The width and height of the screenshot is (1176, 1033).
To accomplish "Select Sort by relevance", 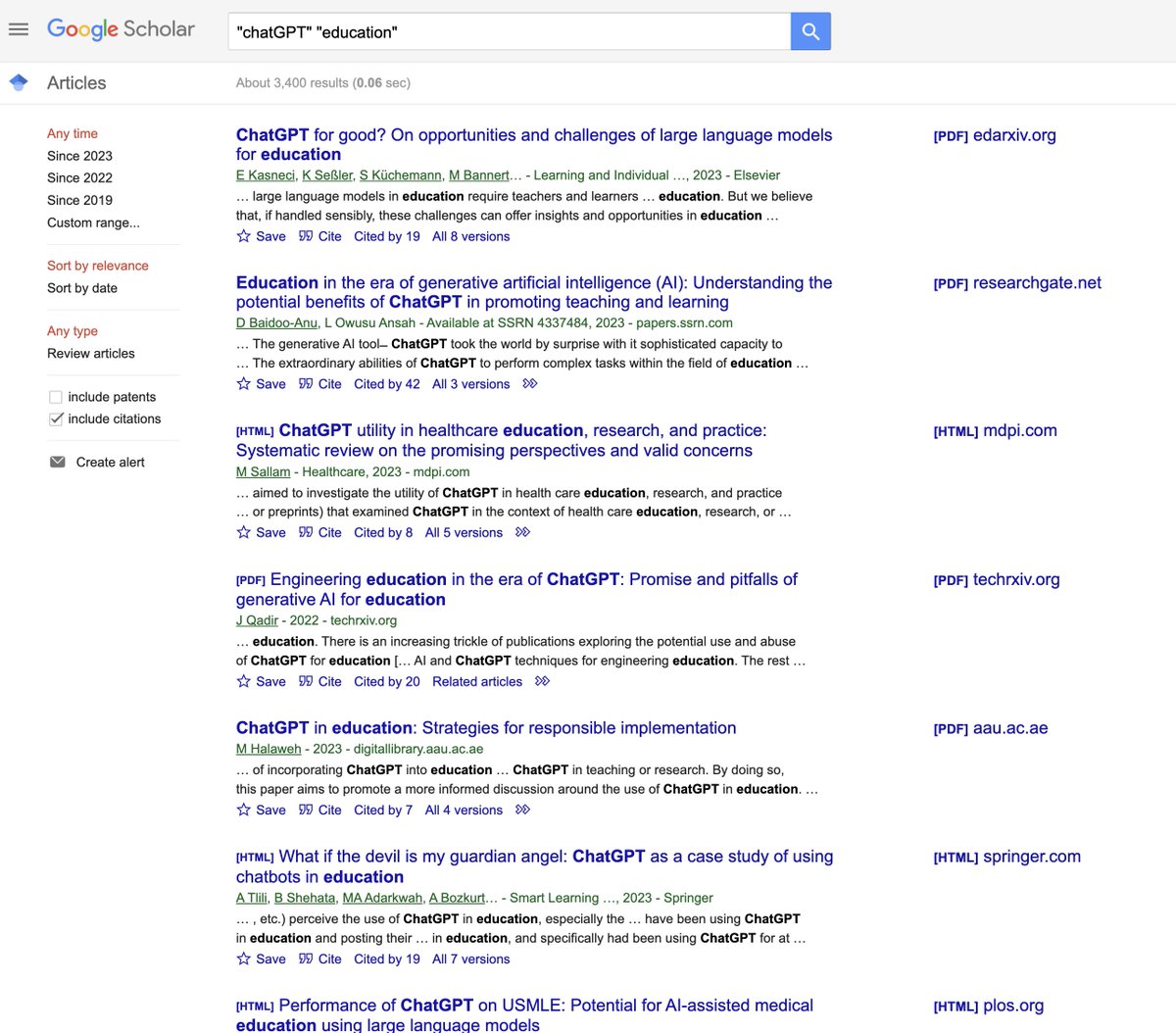I will pyautogui.click(x=98, y=266).
